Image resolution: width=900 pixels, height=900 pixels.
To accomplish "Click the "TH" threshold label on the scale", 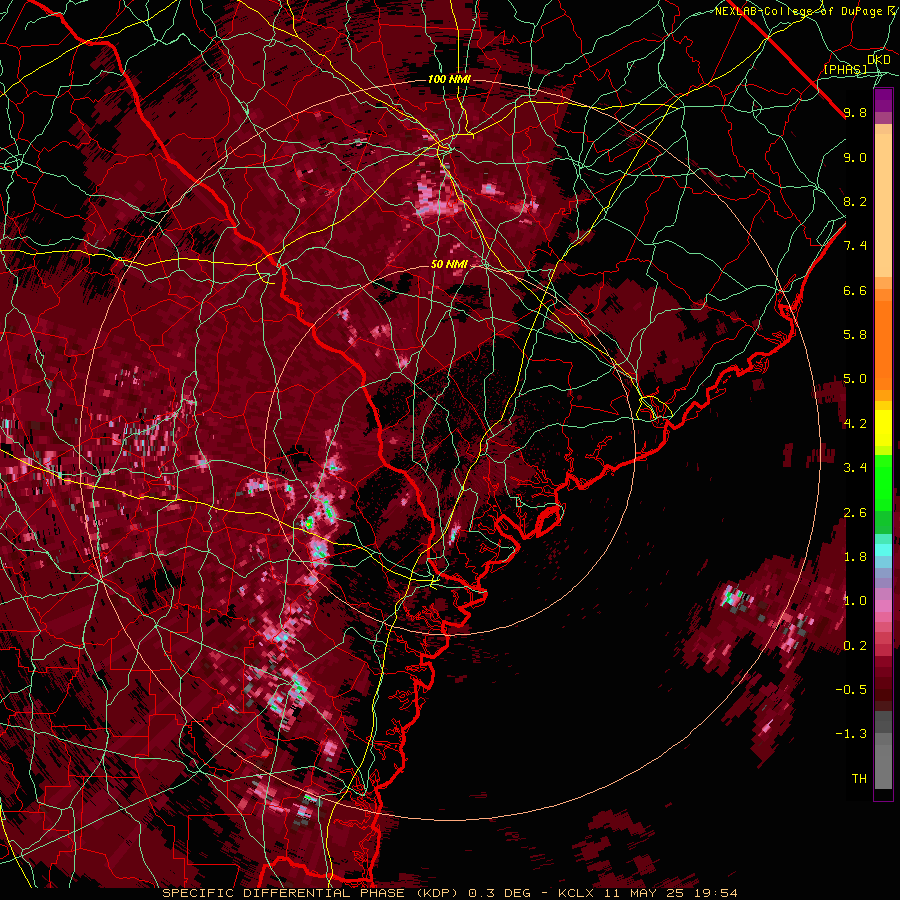I will 859,779.
